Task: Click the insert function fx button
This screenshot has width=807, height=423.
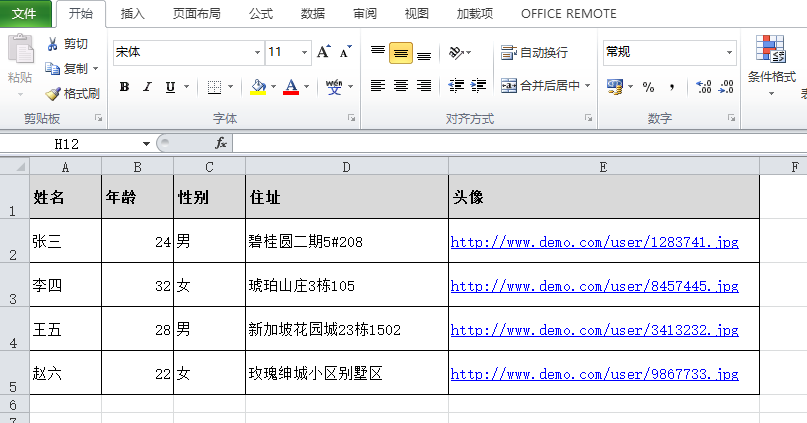Action: pyautogui.click(x=221, y=143)
